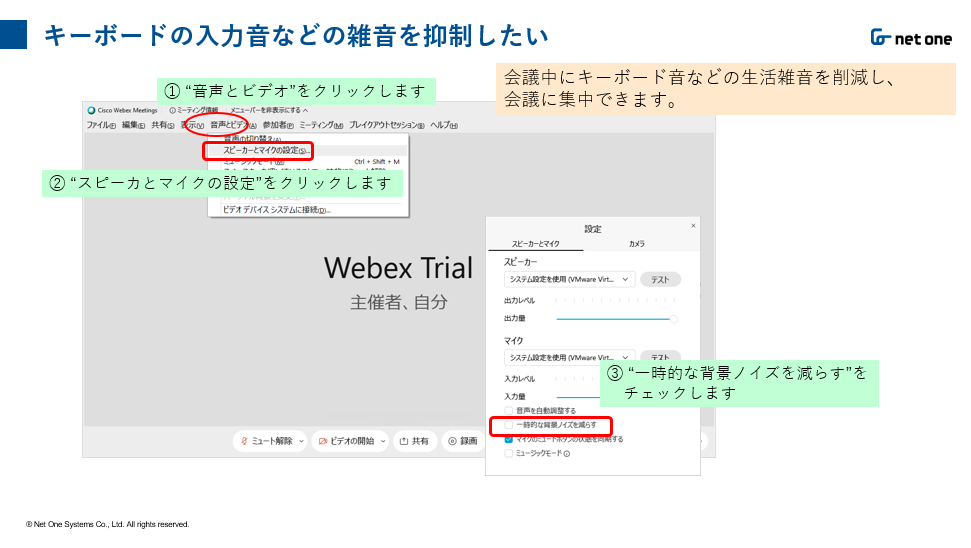The height and width of the screenshot is (548, 971).
Task: Check 音声を自動調整する checkbox
Action: (508, 411)
